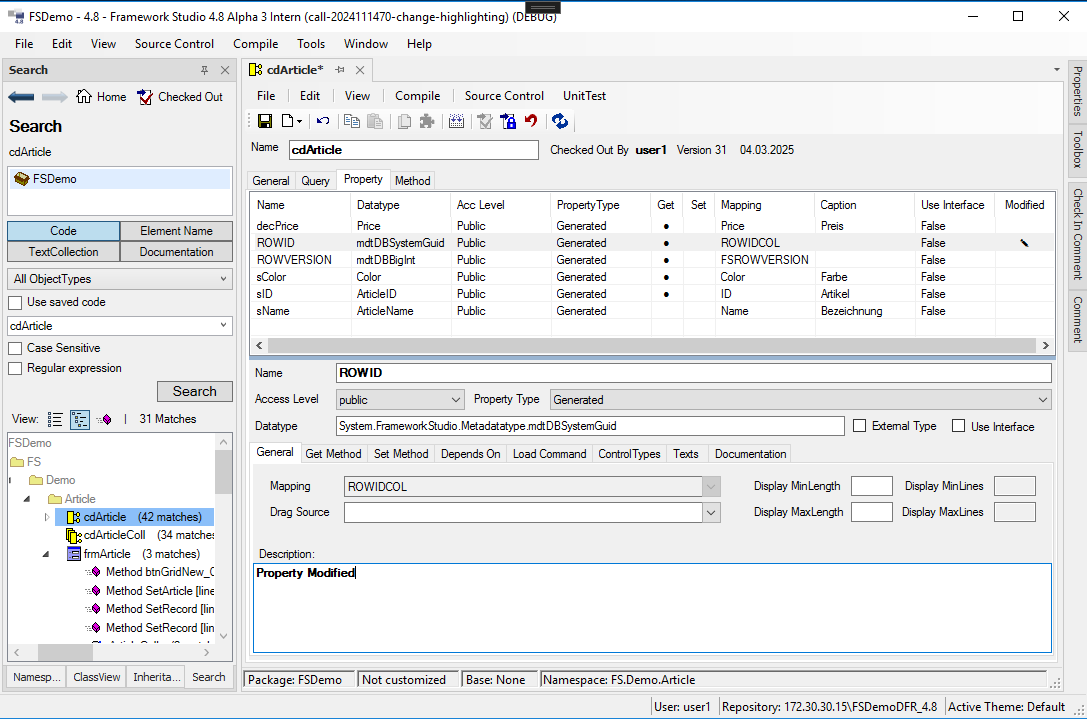Show Checked Out items list
1087x719 pixels.
(180, 97)
